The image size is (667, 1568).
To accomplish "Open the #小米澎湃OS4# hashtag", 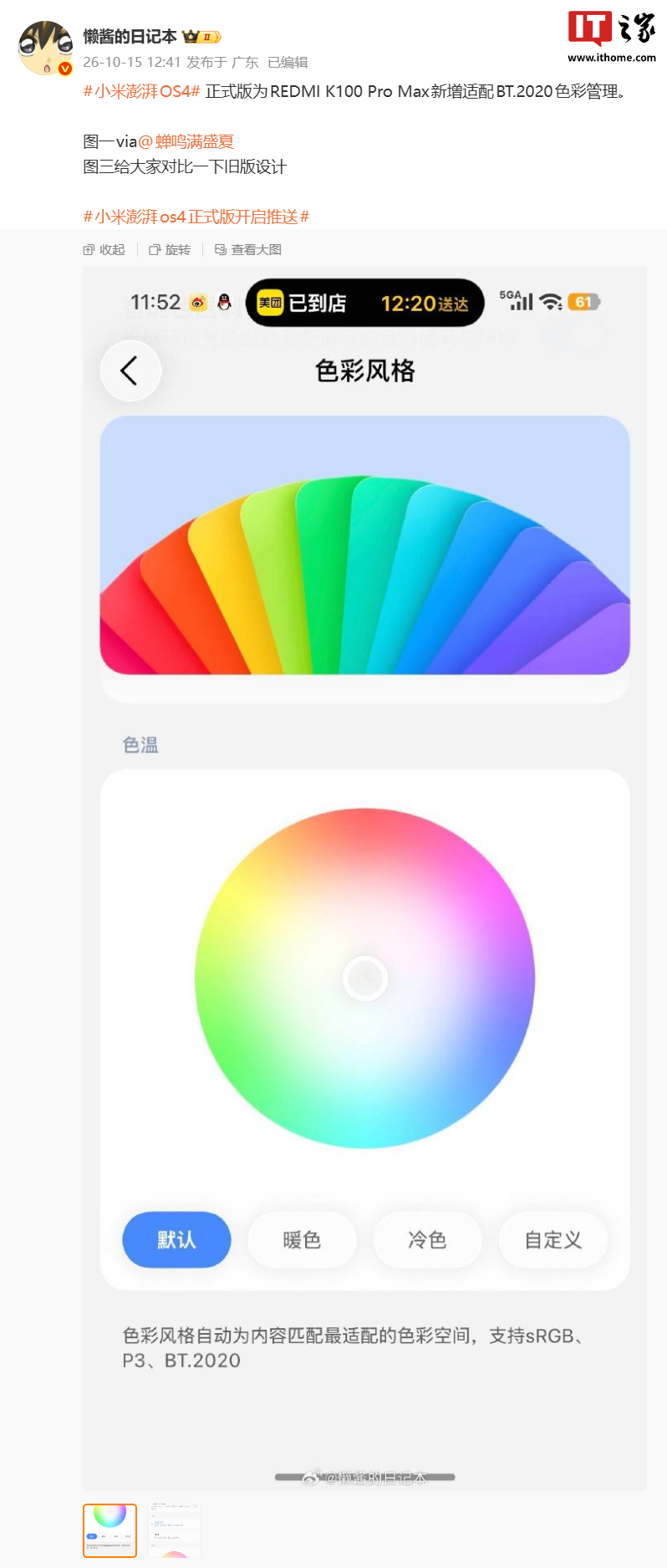I will coord(141,91).
